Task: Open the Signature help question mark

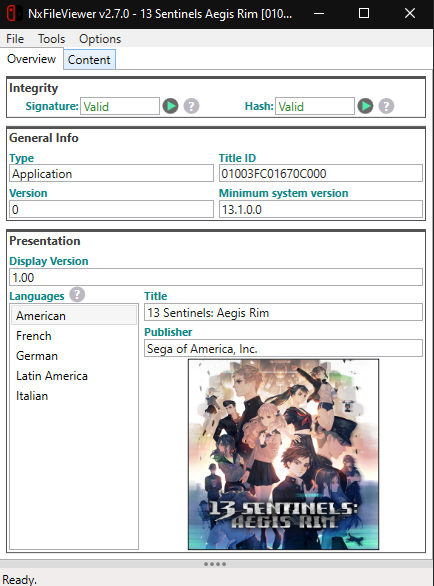Action: coord(191,106)
